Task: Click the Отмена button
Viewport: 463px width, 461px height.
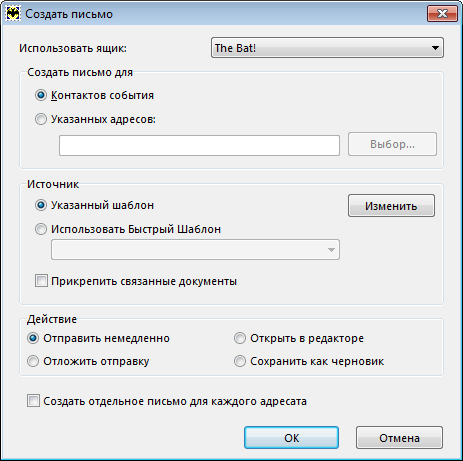Action: [399, 438]
